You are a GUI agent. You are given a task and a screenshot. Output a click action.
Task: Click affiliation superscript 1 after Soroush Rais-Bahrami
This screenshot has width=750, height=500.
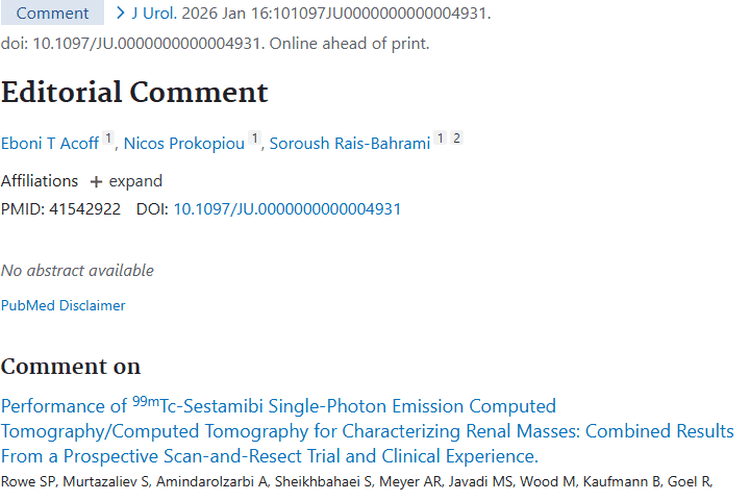point(440,139)
